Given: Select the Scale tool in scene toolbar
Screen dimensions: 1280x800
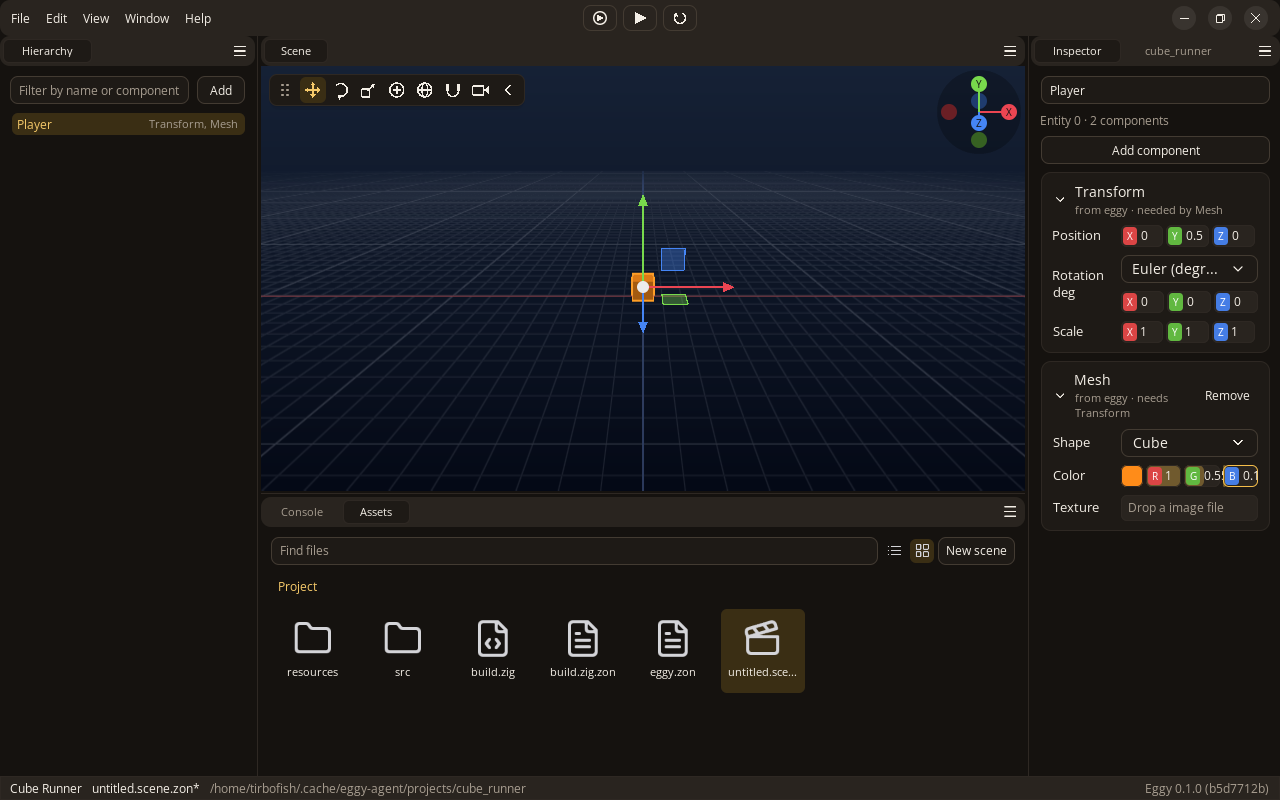Looking at the screenshot, I should coord(368,90).
